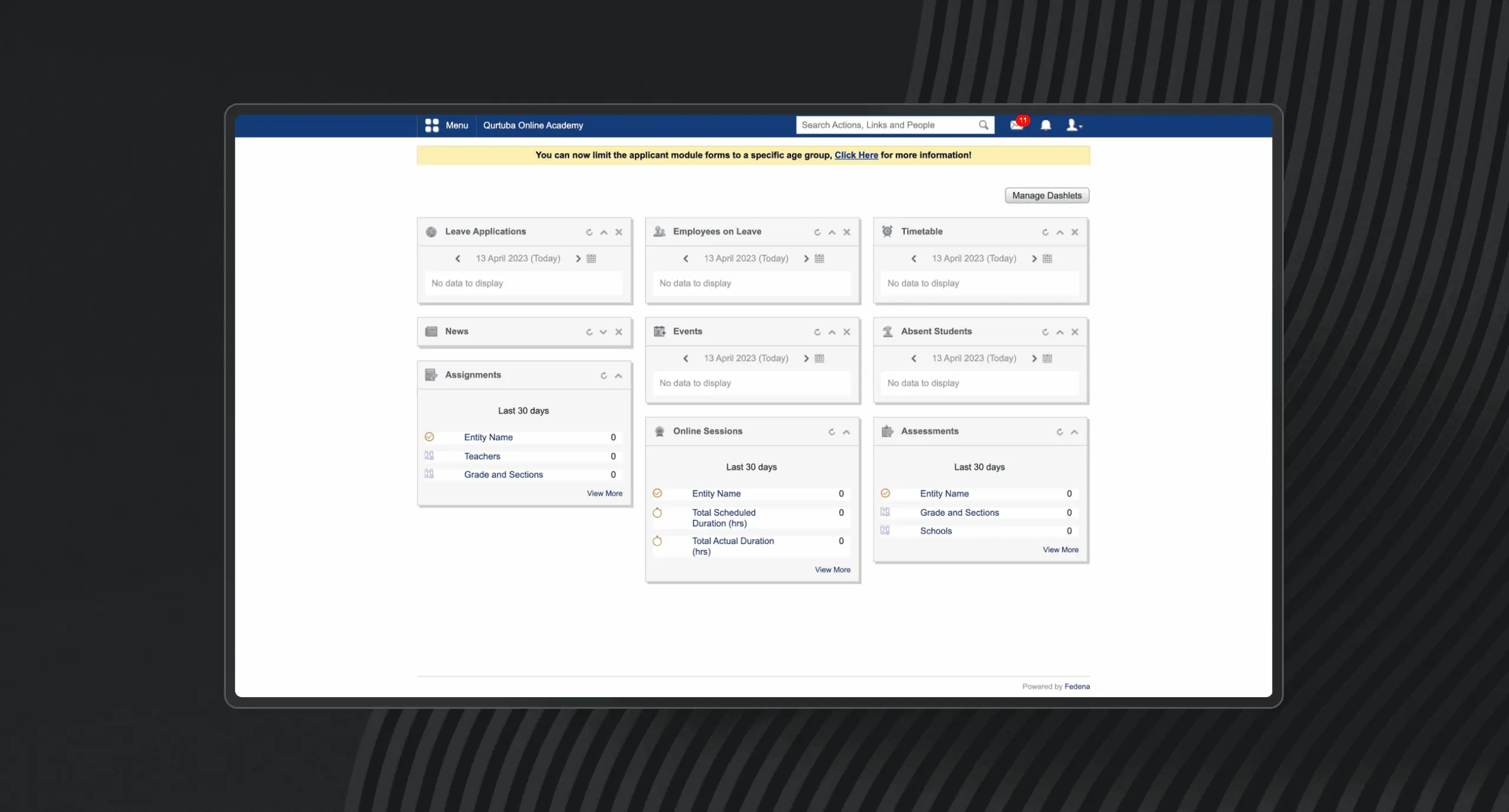The height and width of the screenshot is (812, 1509).
Task: Click View More in Assignments dashlet
Action: click(604, 494)
